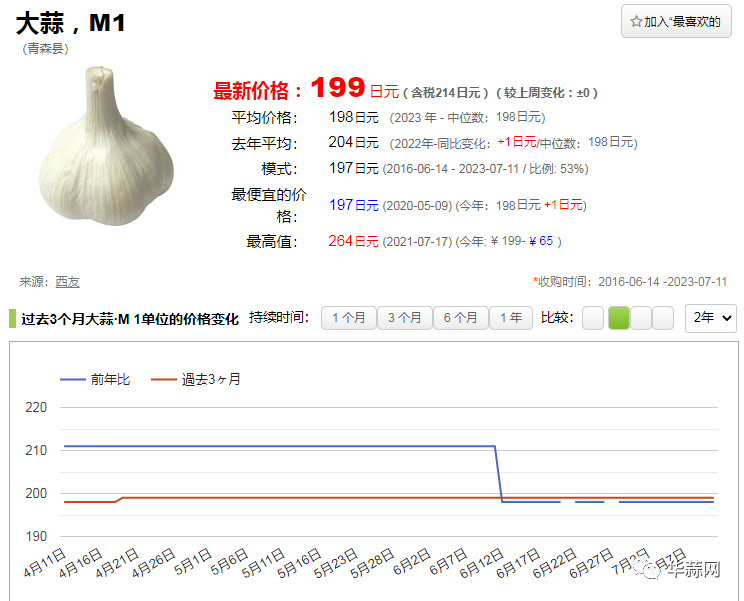The height and width of the screenshot is (601, 744).
Task: Click the blue 197日元 cheapest price
Action: [353, 205]
